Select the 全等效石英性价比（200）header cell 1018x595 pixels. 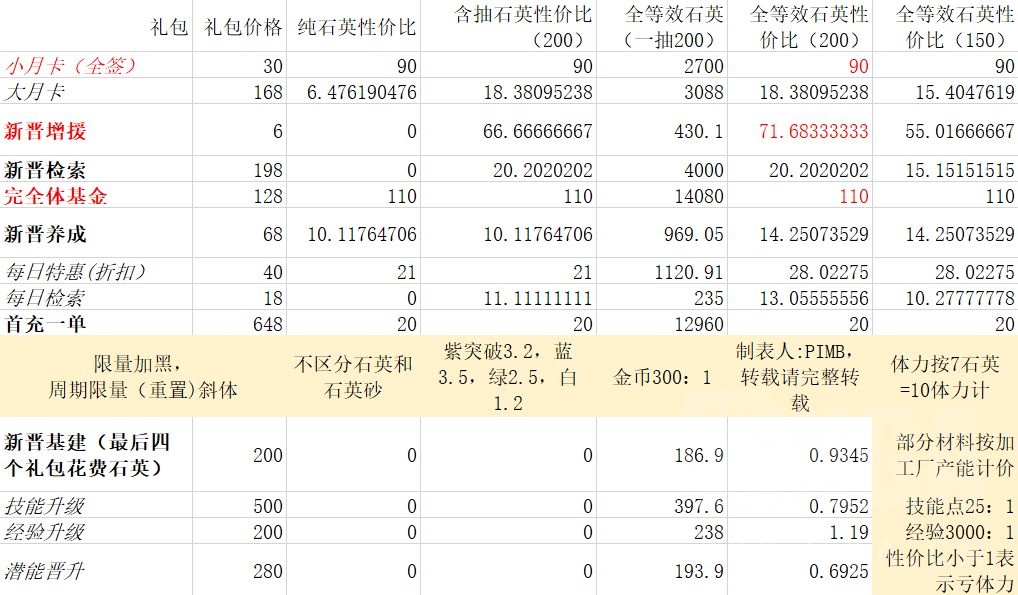pos(800,26)
